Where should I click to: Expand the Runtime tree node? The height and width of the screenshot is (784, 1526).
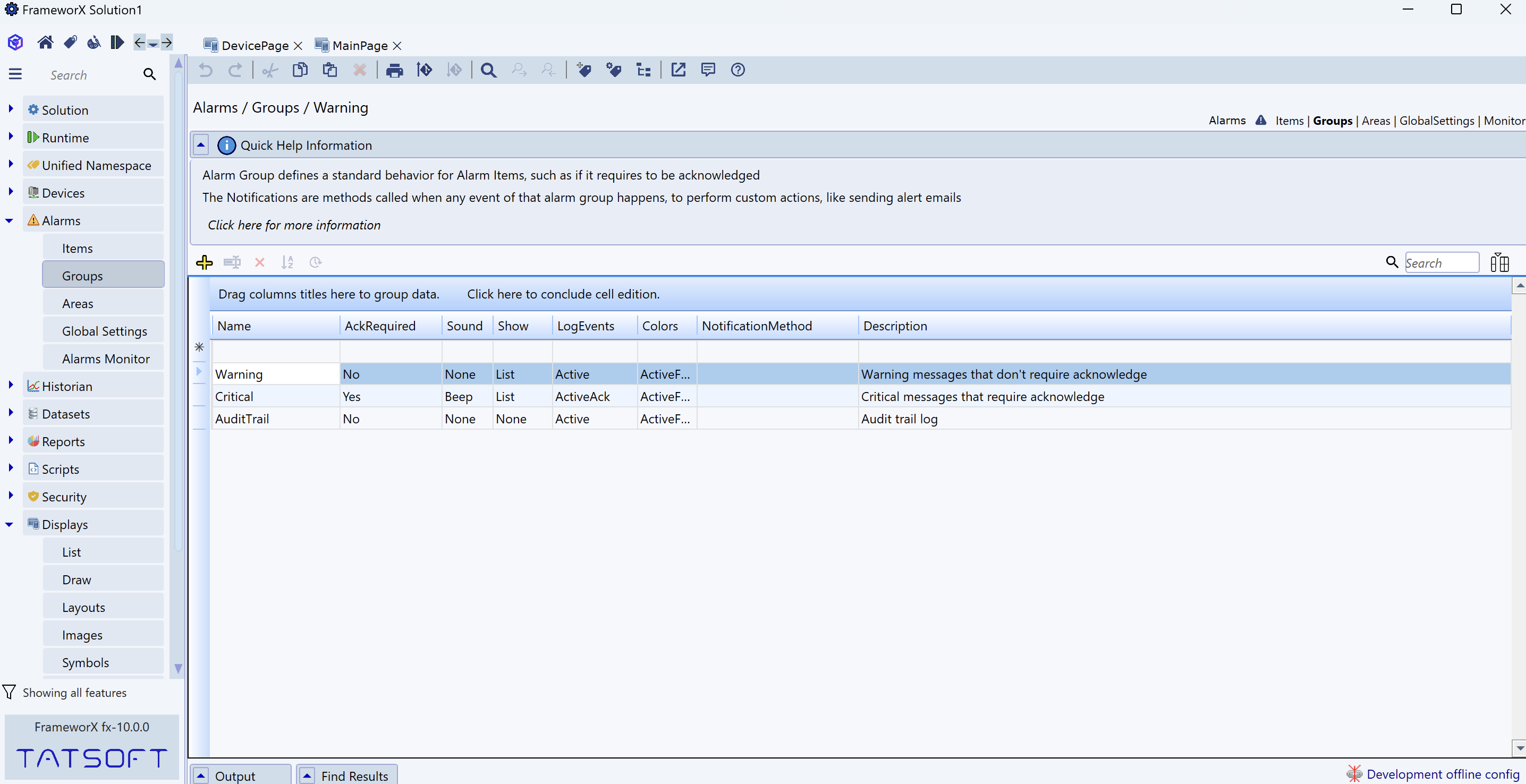click(x=11, y=136)
